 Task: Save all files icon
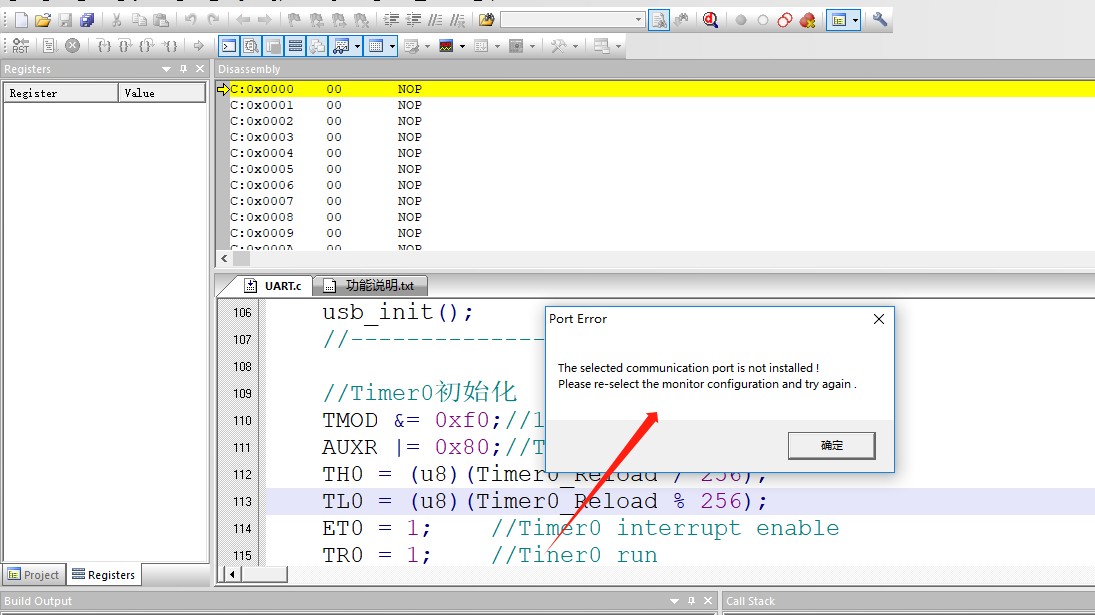coord(87,20)
